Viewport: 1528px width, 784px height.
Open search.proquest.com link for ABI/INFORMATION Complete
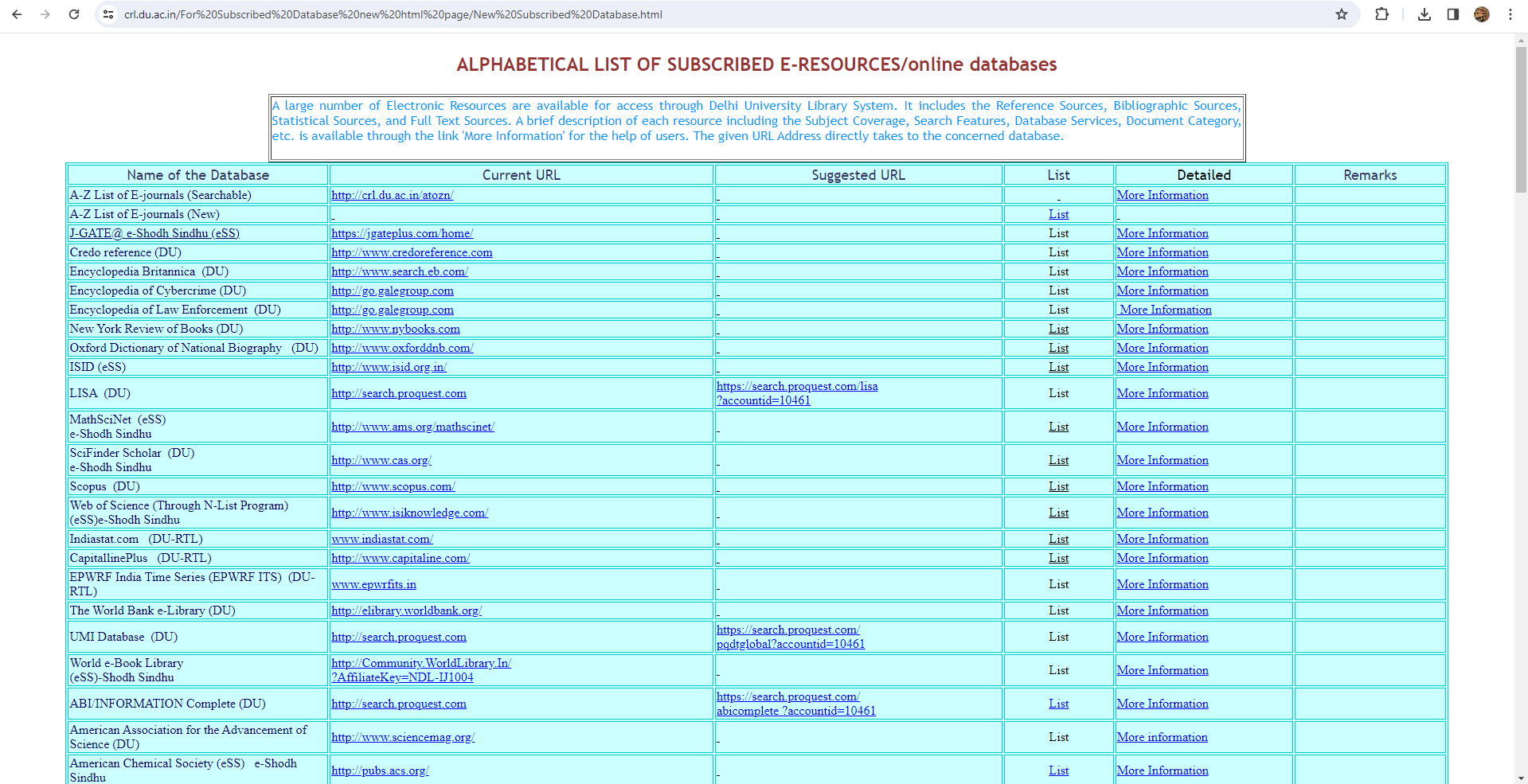click(399, 704)
